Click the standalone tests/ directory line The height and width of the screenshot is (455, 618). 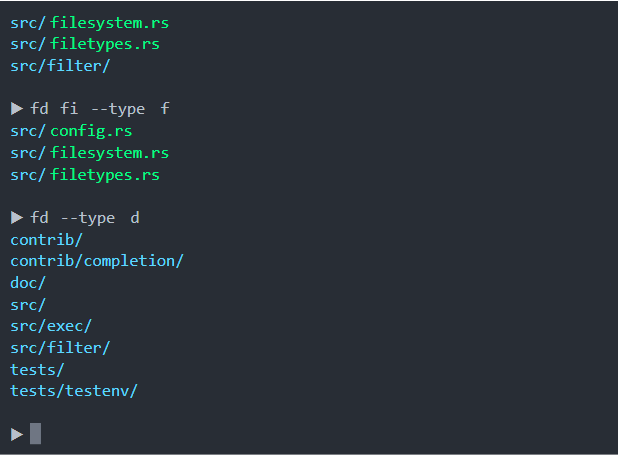(37, 369)
